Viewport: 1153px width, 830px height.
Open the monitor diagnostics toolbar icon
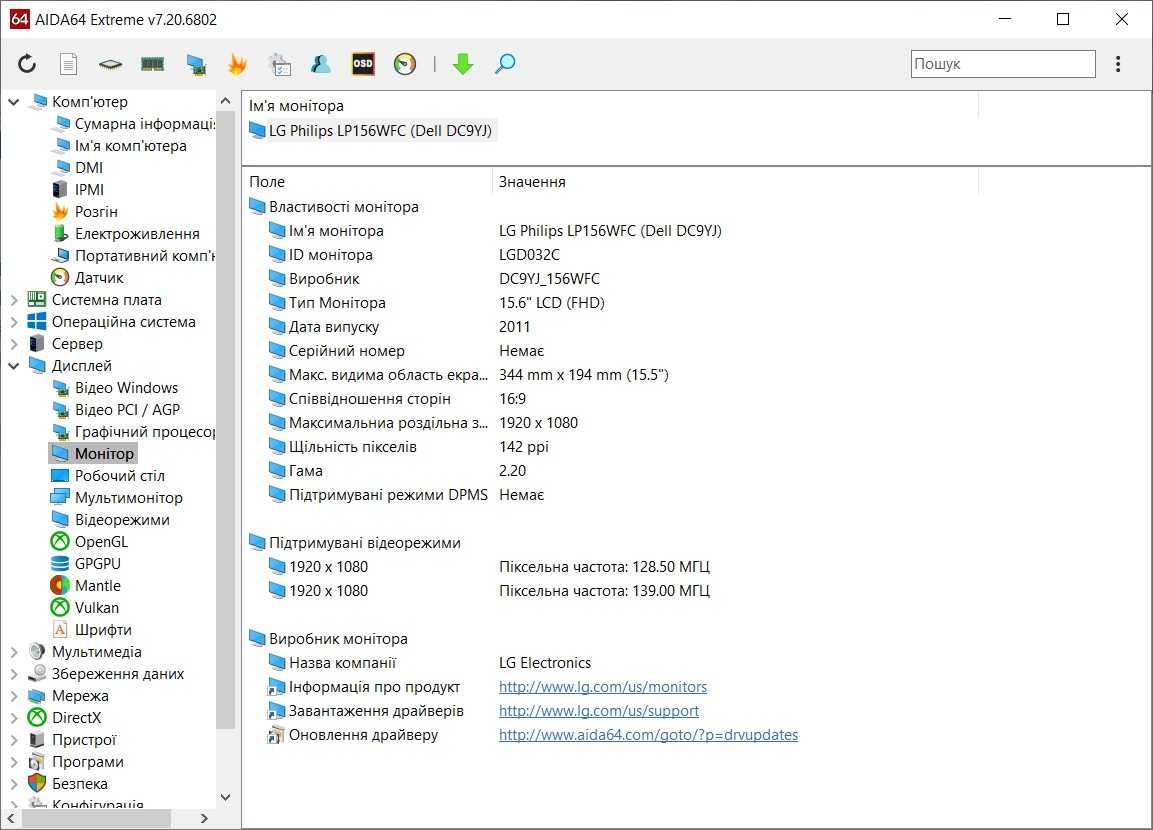[196, 65]
